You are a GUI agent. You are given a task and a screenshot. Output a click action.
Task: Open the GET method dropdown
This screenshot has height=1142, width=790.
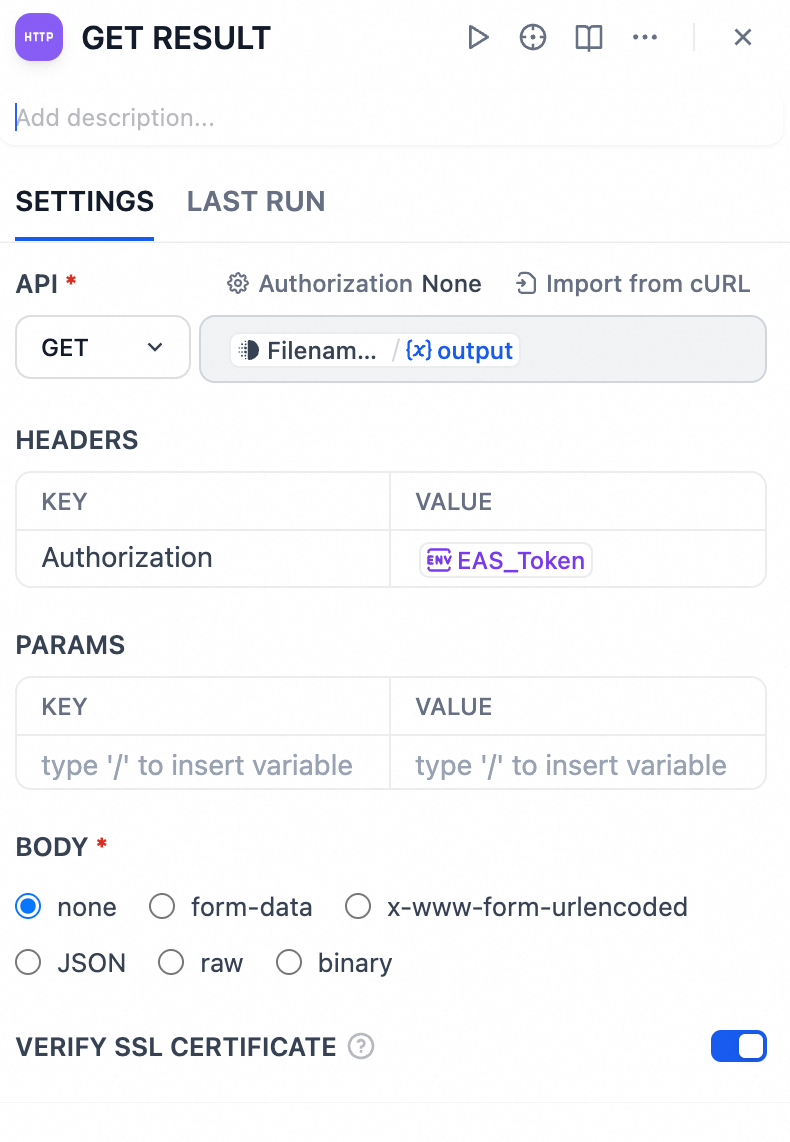point(103,348)
